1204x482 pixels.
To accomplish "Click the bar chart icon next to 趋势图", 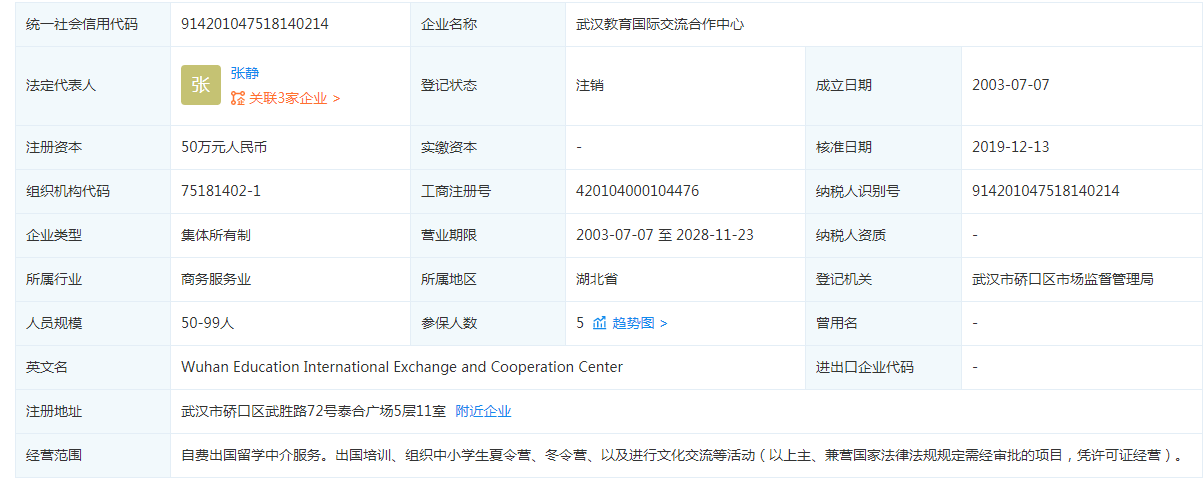I will point(600,323).
